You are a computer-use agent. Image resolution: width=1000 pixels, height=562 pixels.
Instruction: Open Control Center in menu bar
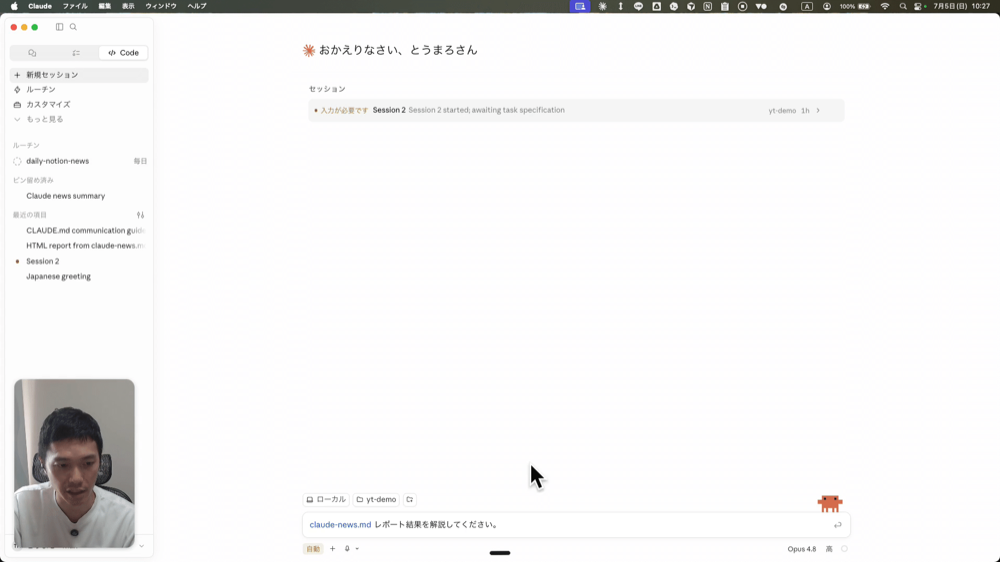tap(919, 6)
